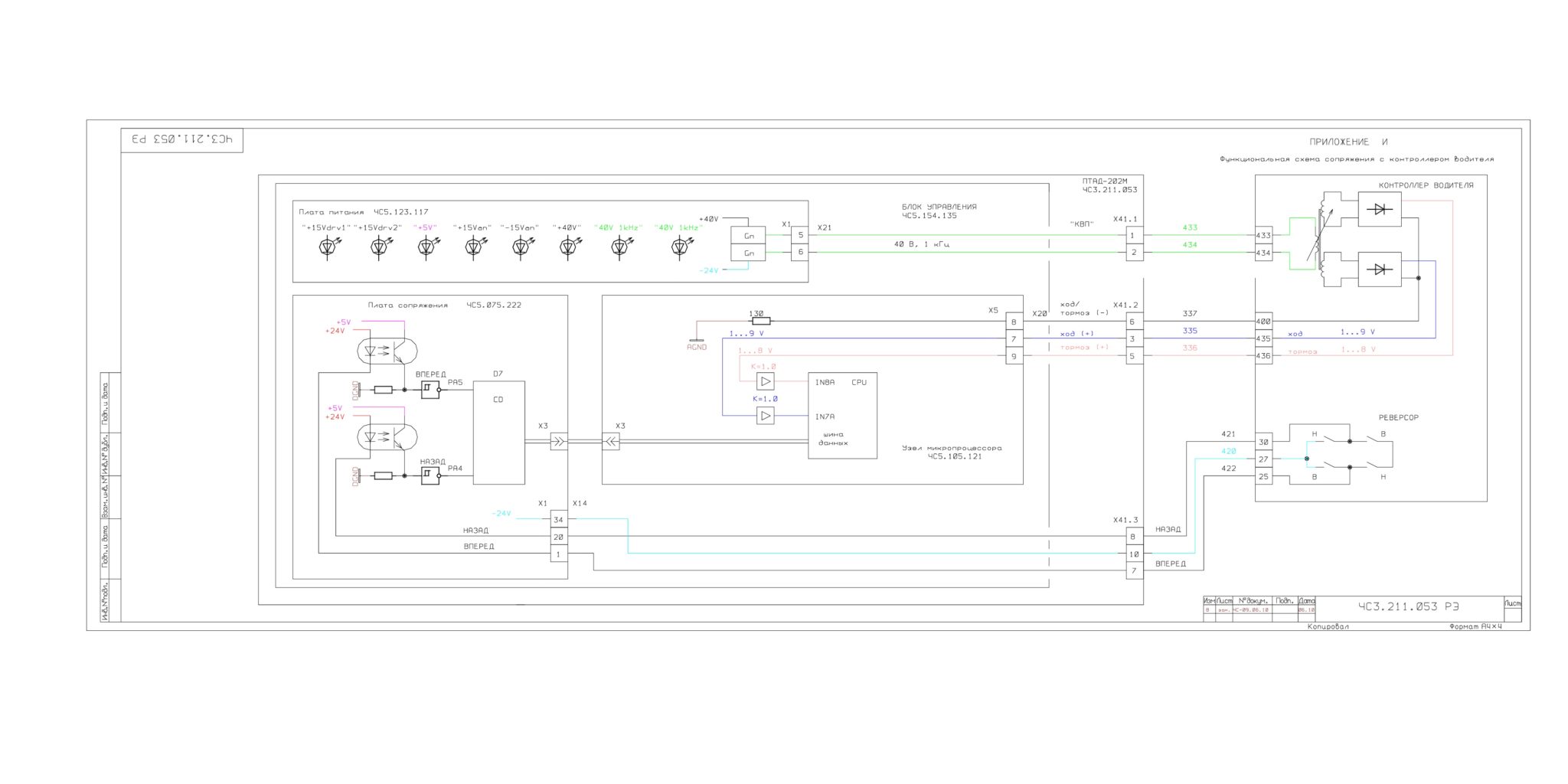Select terminal 436 labeled тормоз
The width and height of the screenshot is (1568, 784).
click(x=1263, y=355)
